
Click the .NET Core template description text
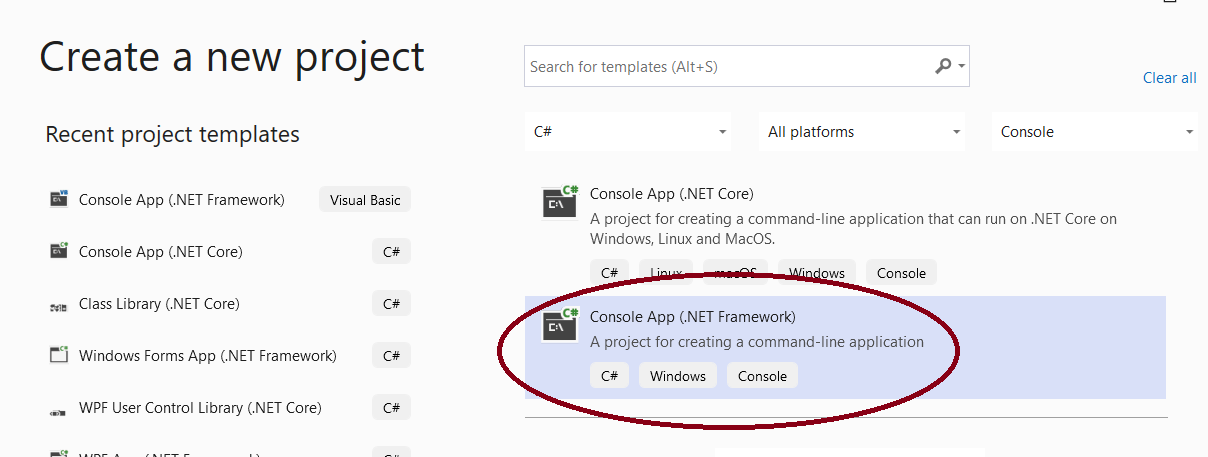853,229
